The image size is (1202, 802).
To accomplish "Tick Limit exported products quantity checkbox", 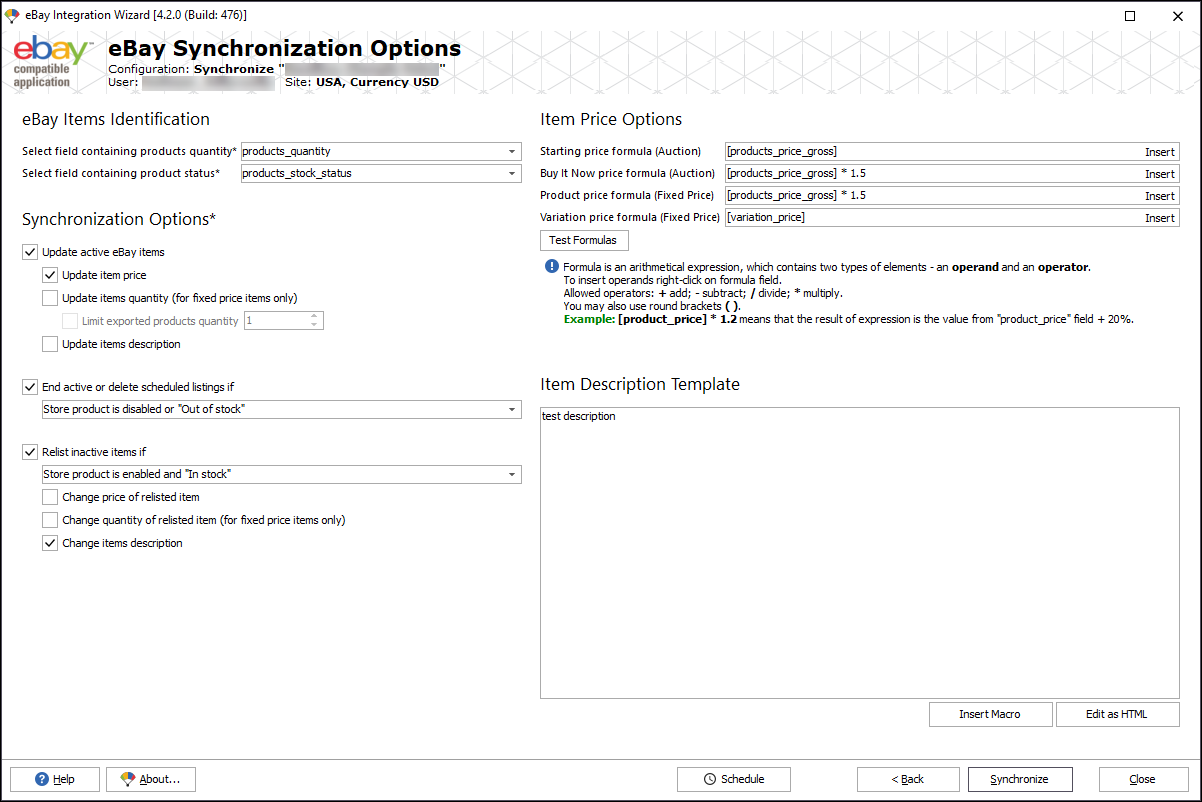I will coord(70,321).
